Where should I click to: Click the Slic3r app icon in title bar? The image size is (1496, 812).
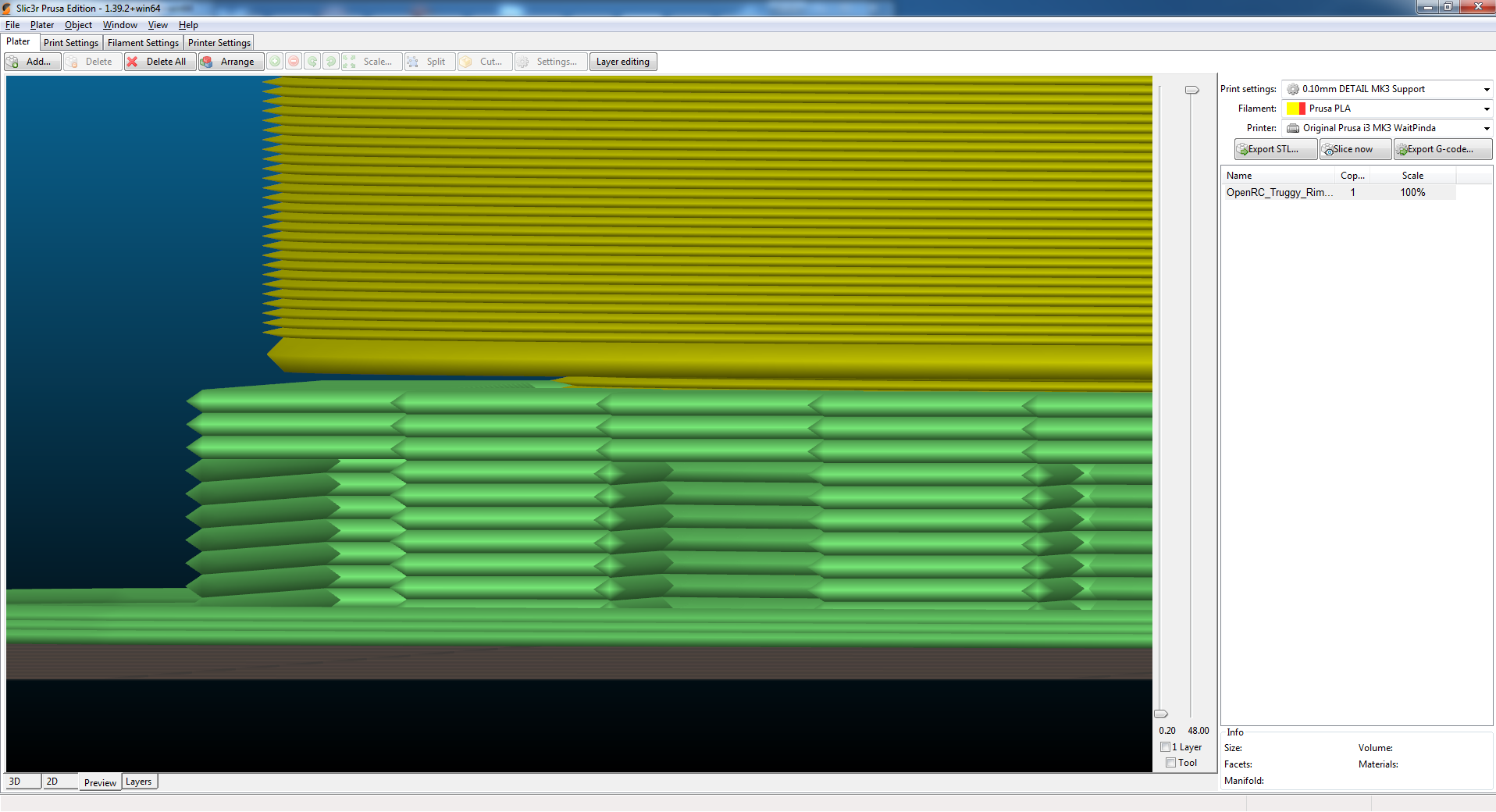(7, 8)
